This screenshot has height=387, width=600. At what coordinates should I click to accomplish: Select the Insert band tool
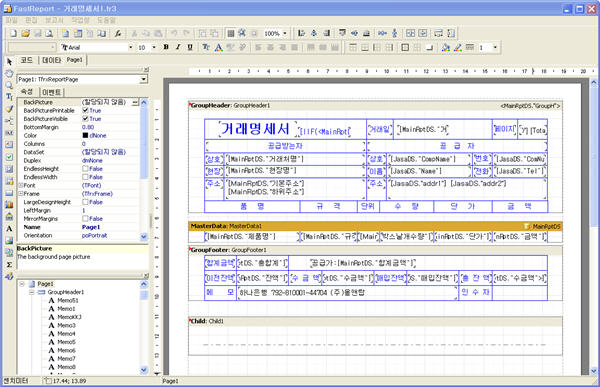[x=9, y=121]
